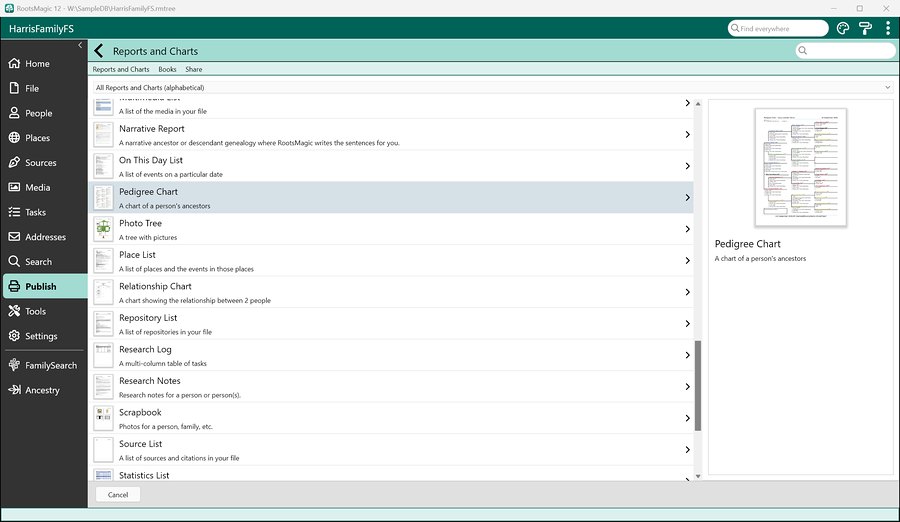900x522 pixels.
Task: Select the Repository List report
Action: click(x=391, y=324)
